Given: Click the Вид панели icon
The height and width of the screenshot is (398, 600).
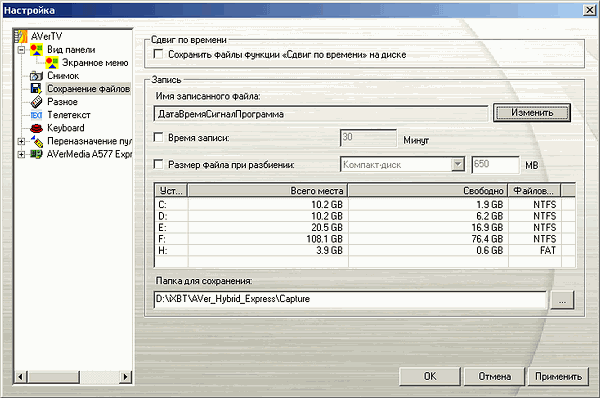Looking at the screenshot, I should 36,50.
